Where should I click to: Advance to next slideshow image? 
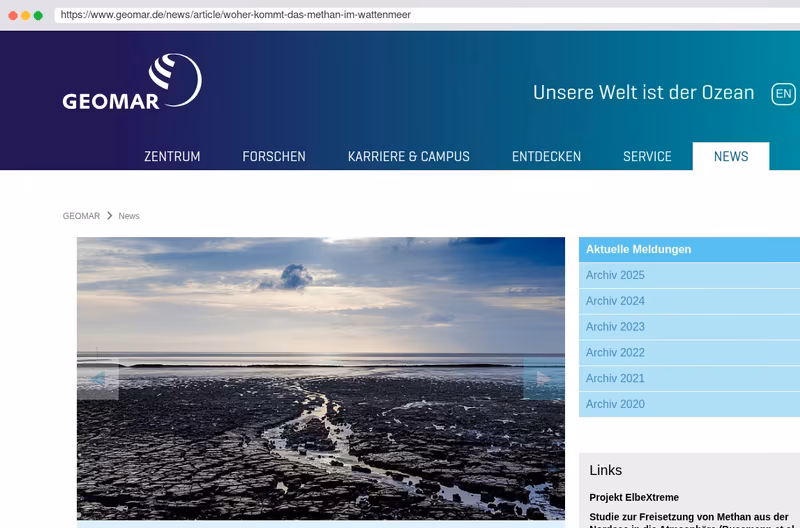[x=543, y=379]
